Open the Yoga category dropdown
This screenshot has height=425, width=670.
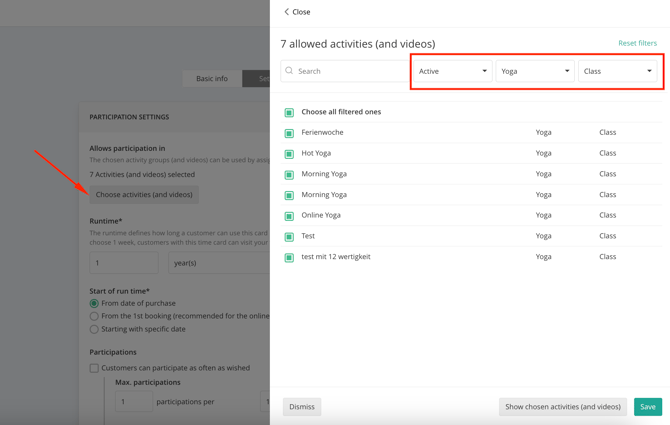tap(535, 71)
